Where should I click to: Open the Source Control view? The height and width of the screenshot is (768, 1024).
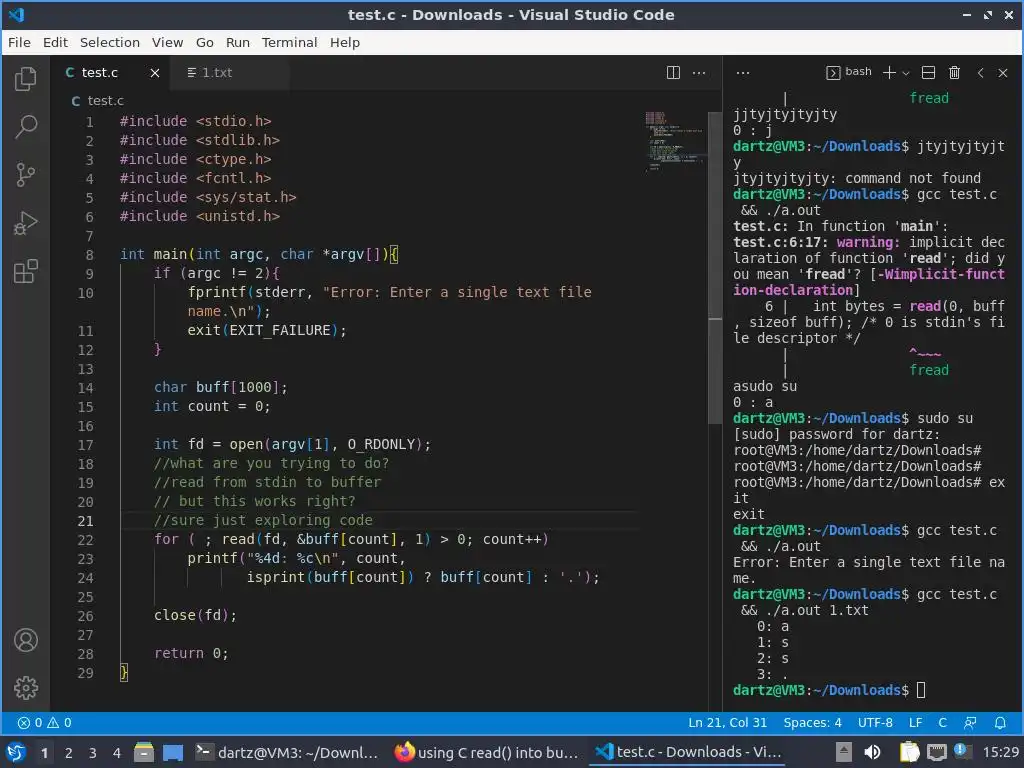(25, 175)
